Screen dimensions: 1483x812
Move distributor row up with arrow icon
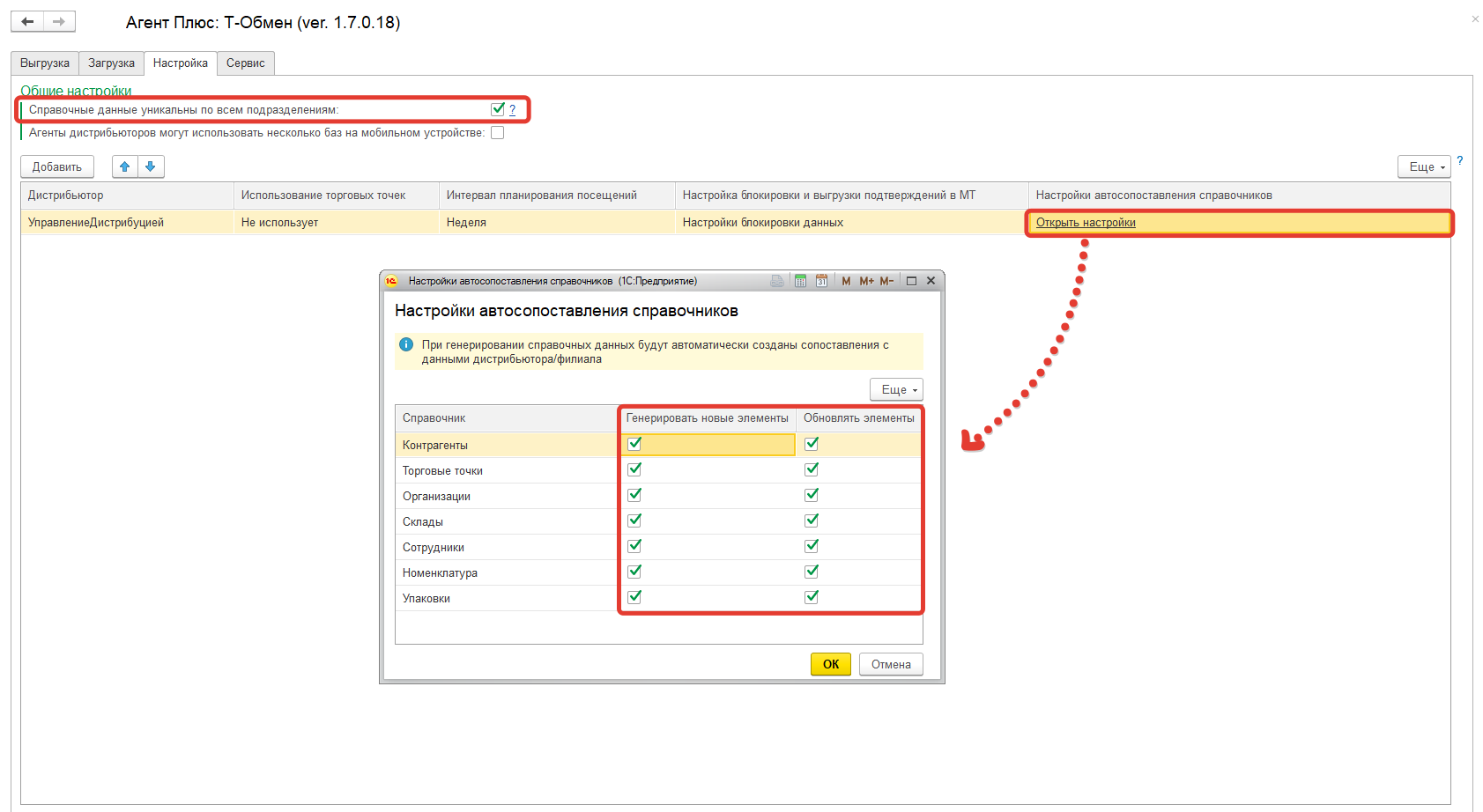125,166
